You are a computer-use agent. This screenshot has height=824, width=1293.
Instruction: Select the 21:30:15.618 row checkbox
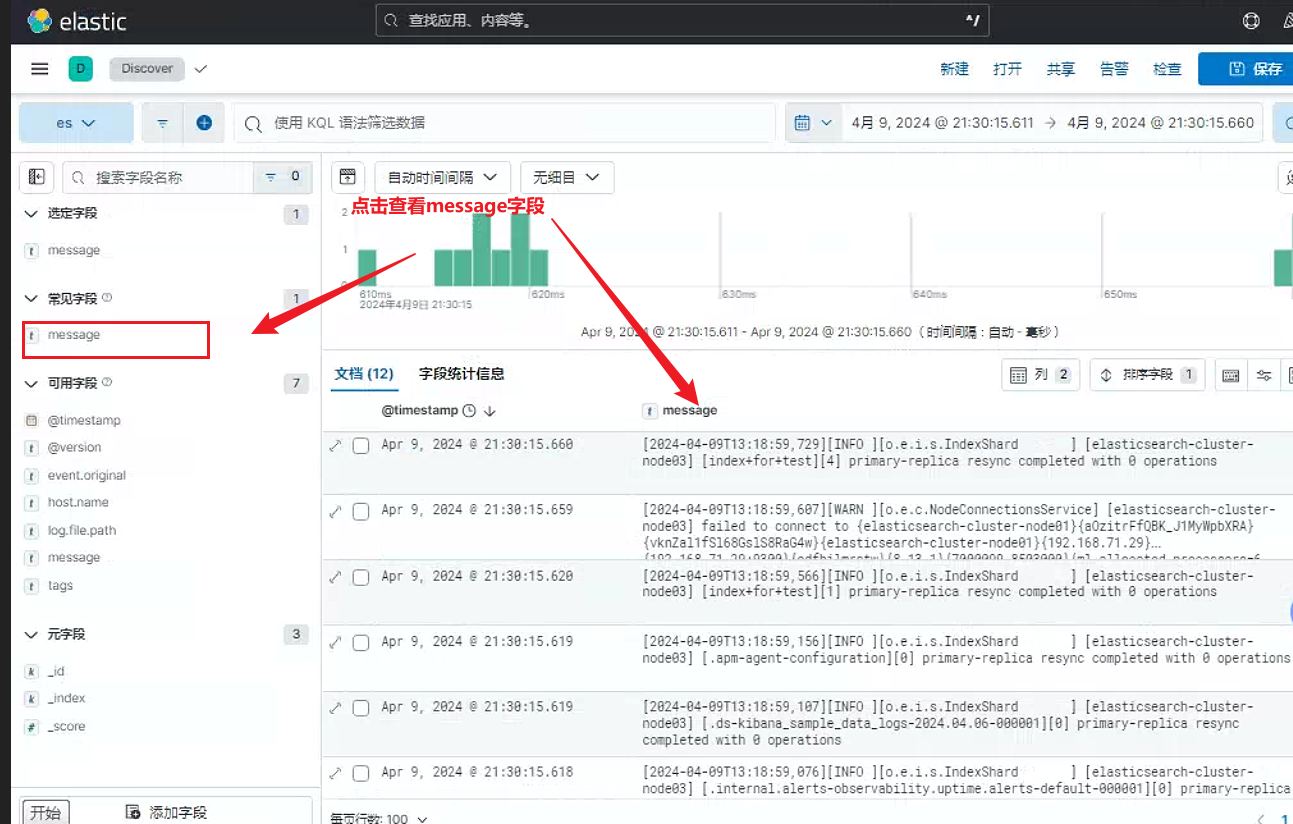coord(361,774)
